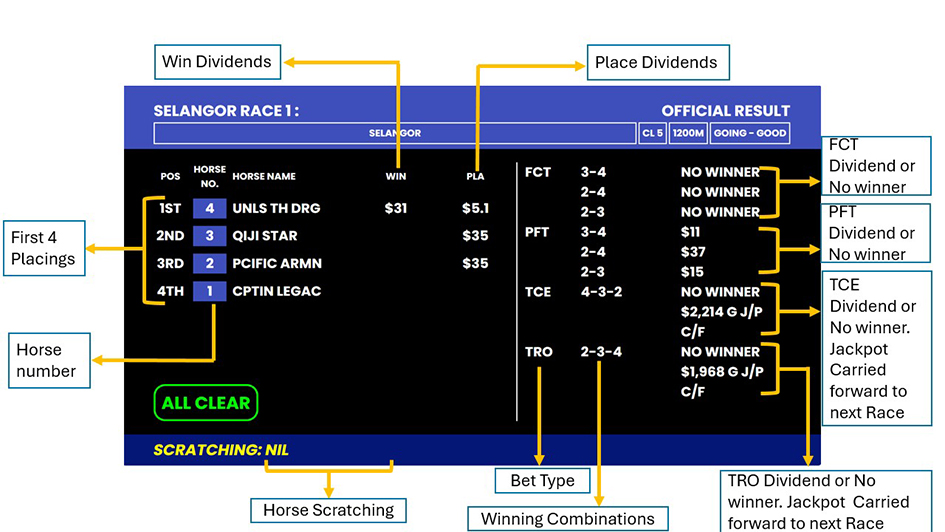Click the TRO 2-3-4 combination
This screenshot has width=945, height=532.
pyautogui.click(x=601, y=352)
